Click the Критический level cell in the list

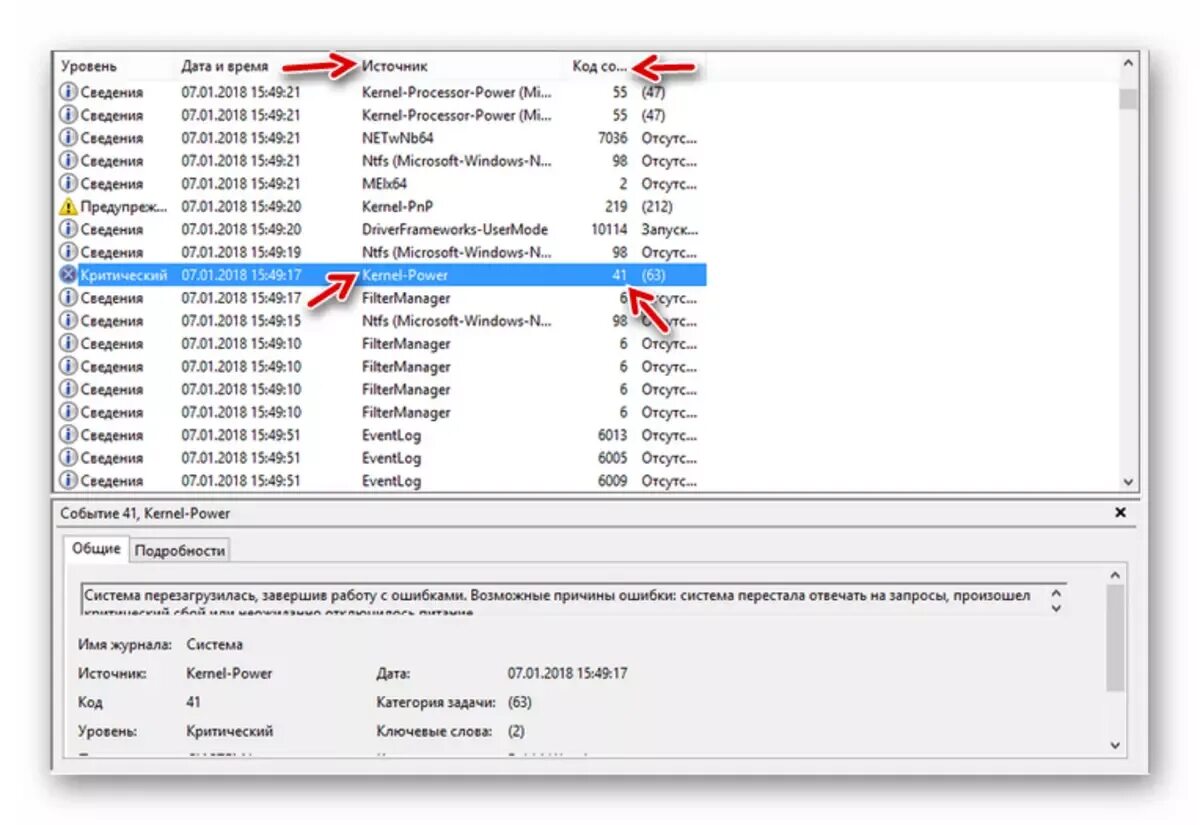[124, 275]
